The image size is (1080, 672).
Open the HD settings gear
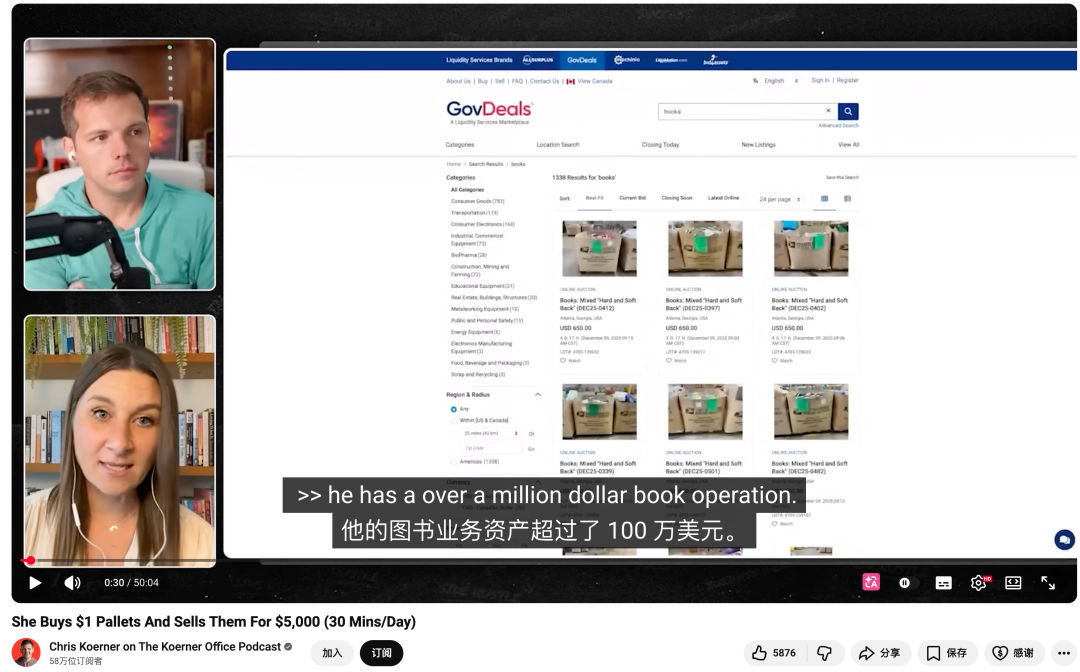(979, 583)
